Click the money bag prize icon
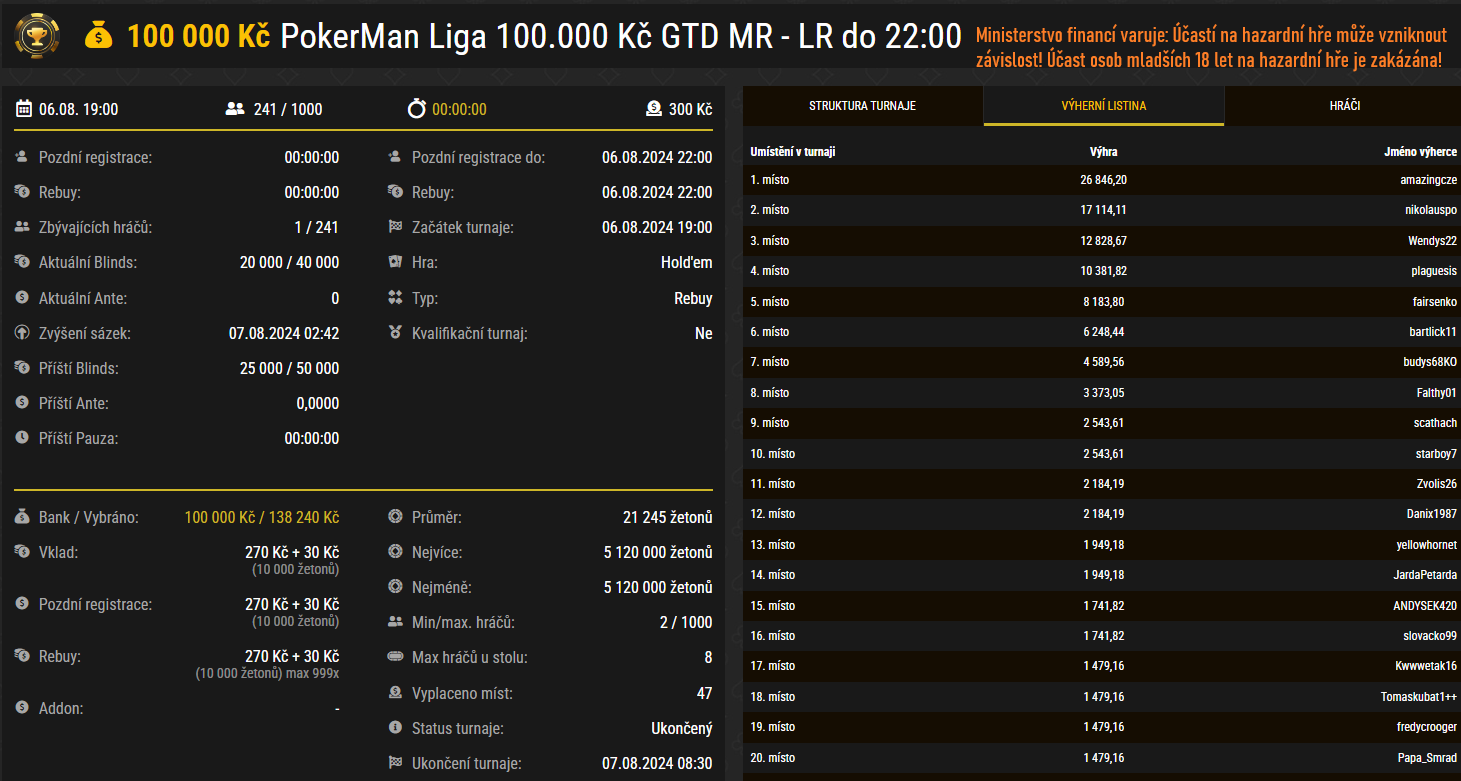Screen dimensions: 1461x781 click(x=99, y=37)
